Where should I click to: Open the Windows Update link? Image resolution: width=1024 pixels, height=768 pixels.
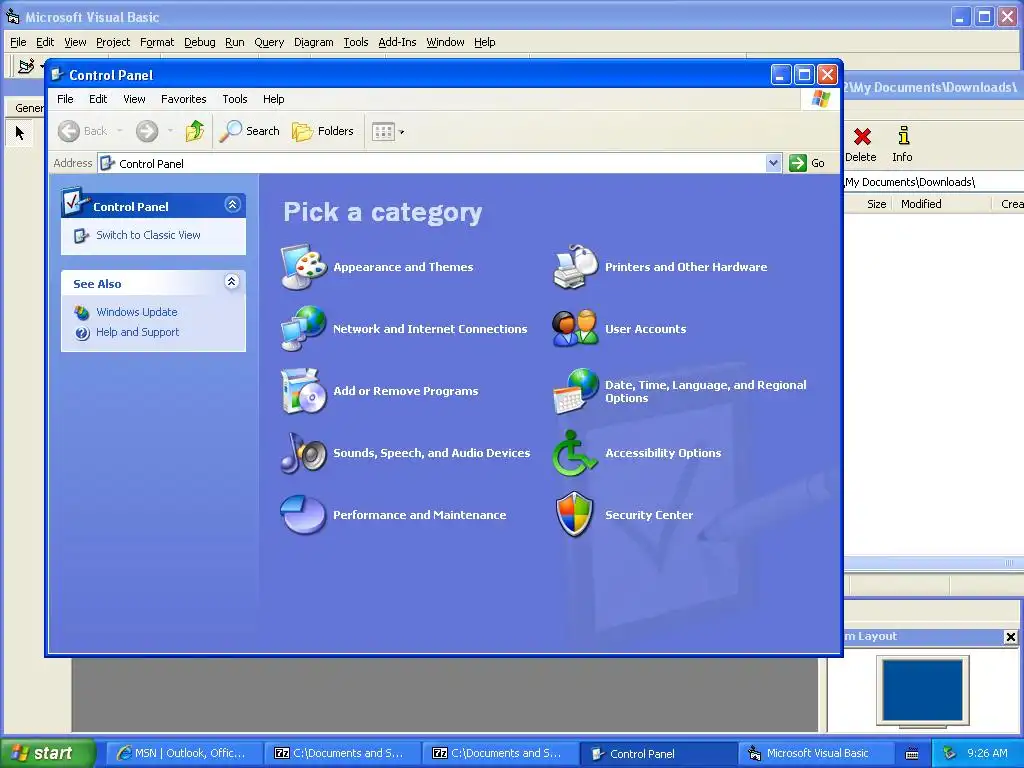(136, 312)
